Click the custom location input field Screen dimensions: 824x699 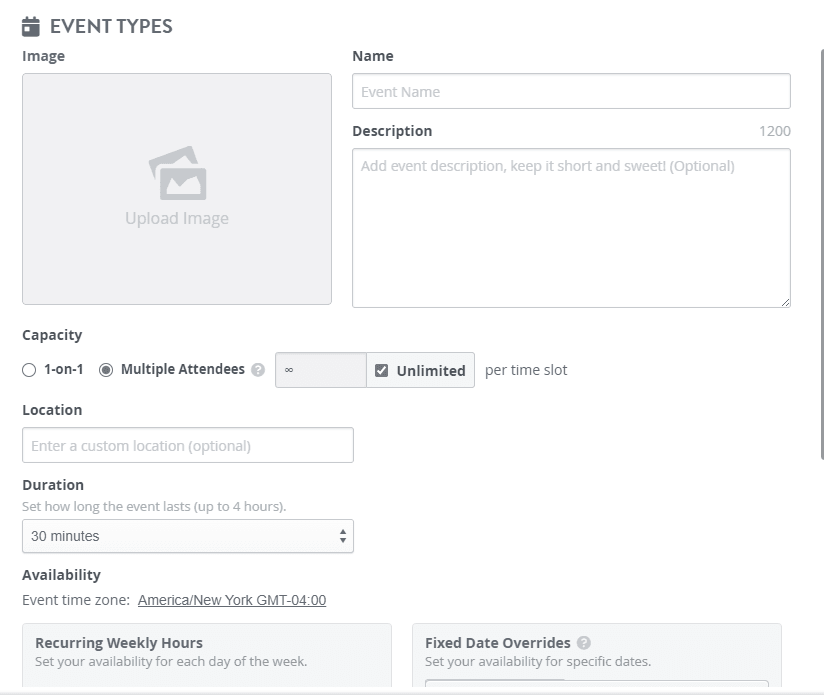pyautogui.click(x=188, y=445)
